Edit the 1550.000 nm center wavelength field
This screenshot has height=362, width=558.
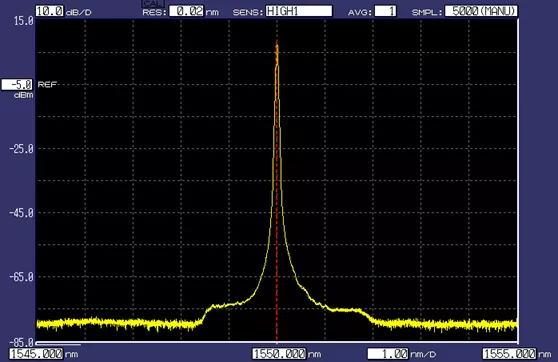tap(279, 354)
